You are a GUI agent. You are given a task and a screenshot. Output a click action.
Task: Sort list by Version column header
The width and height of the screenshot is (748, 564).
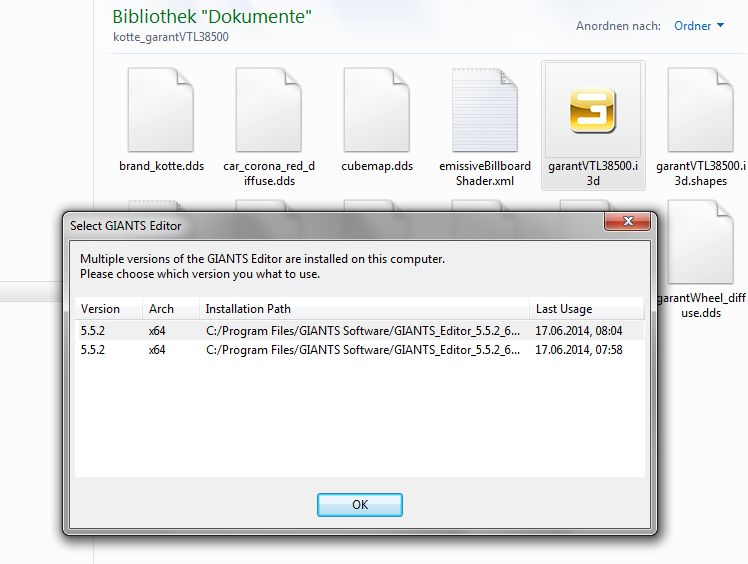(100, 309)
